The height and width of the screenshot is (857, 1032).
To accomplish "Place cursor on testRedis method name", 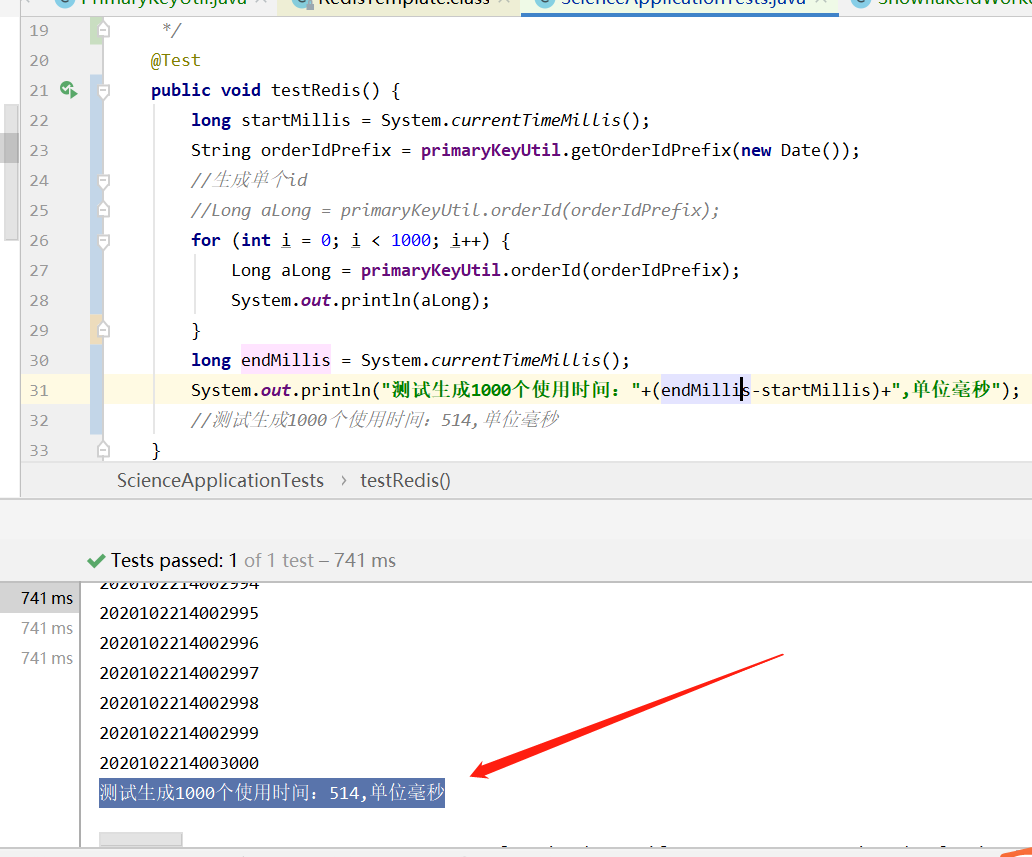I will pyautogui.click(x=316, y=90).
